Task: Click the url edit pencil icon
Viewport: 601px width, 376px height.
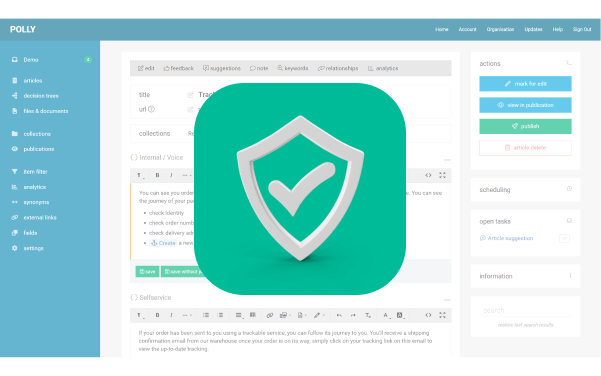Action: 190,110
